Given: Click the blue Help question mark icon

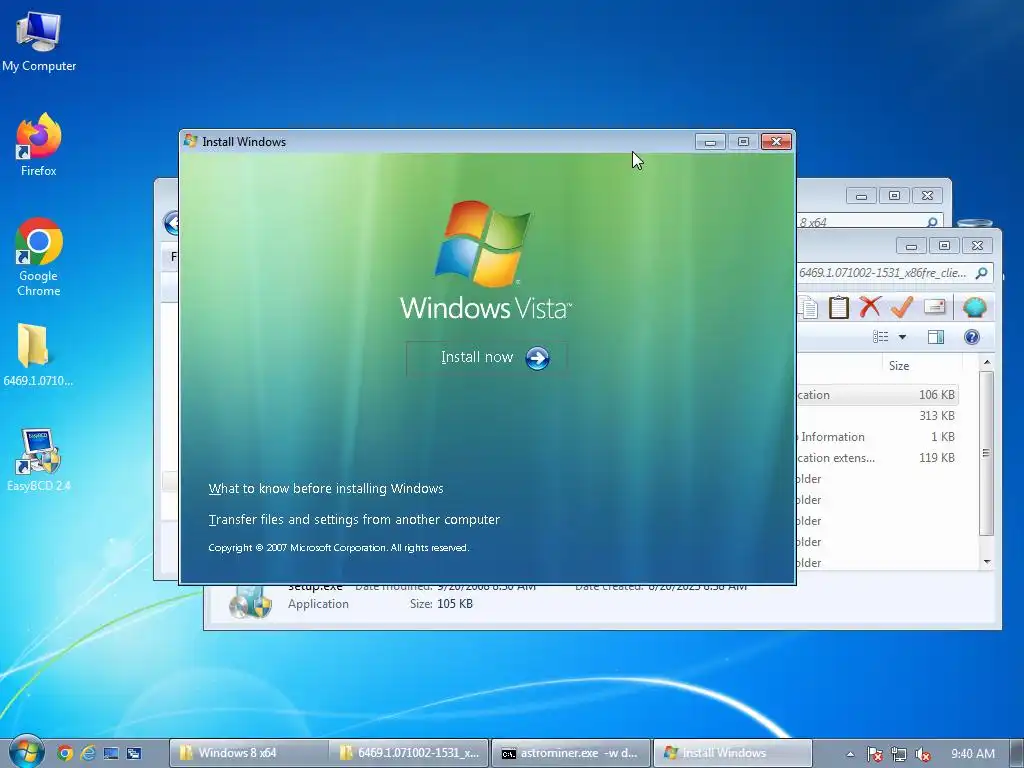Looking at the screenshot, I should pyautogui.click(x=972, y=337).
